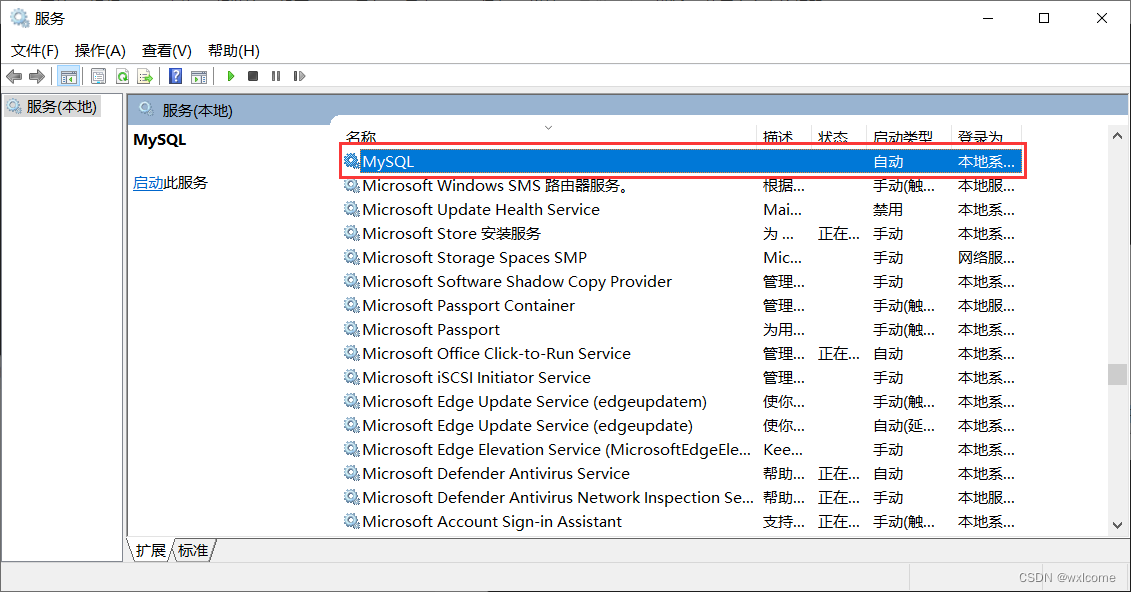The height and width of the screenshot is (592, 1131).
Task: Switch to the 标准 tab
Action: point(193,551)
